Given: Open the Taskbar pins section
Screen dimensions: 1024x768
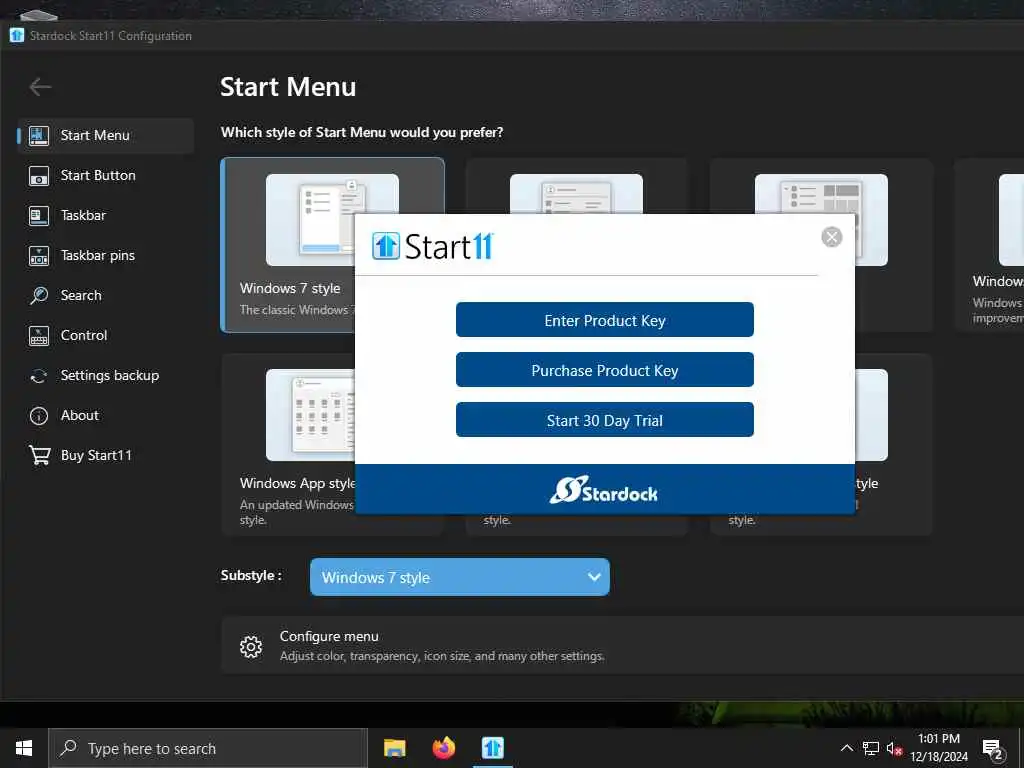Looking at the screenshot, I should point(106,255).
